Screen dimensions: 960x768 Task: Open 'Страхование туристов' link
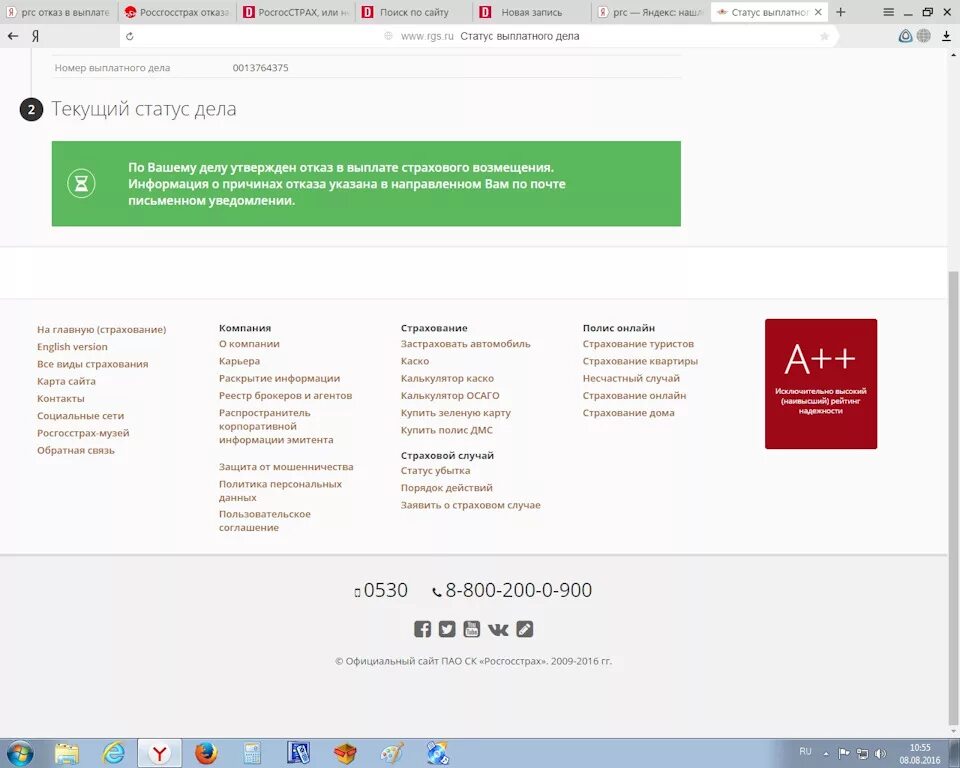click(x=638, y=344)
